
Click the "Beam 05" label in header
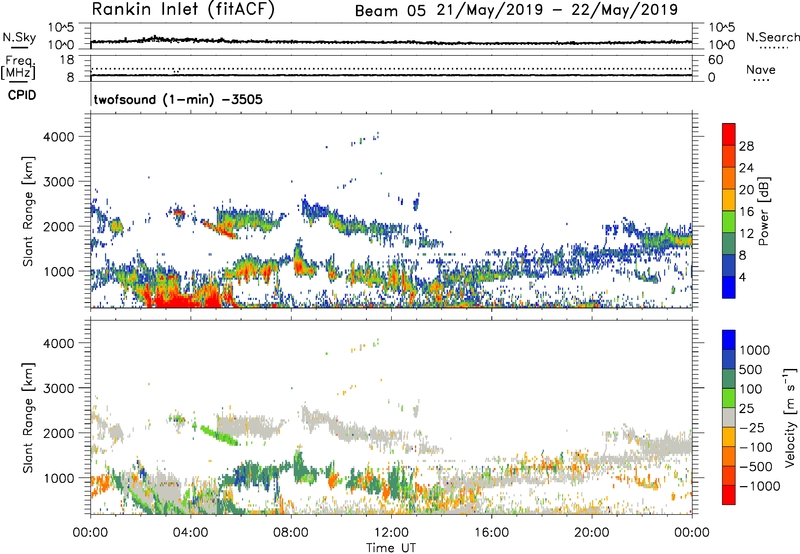point(390,11)
